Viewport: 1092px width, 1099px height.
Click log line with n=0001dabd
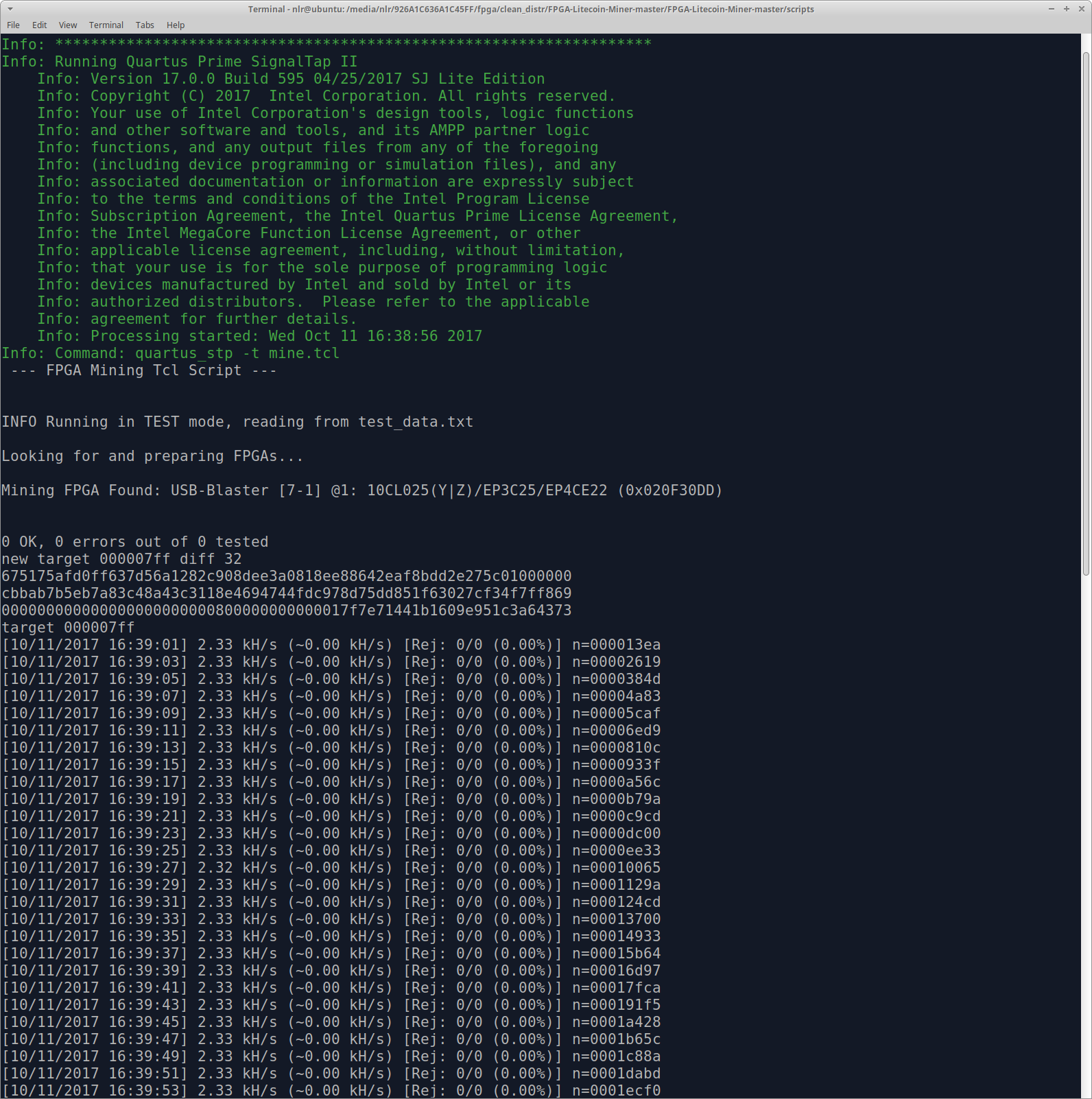331,1074
